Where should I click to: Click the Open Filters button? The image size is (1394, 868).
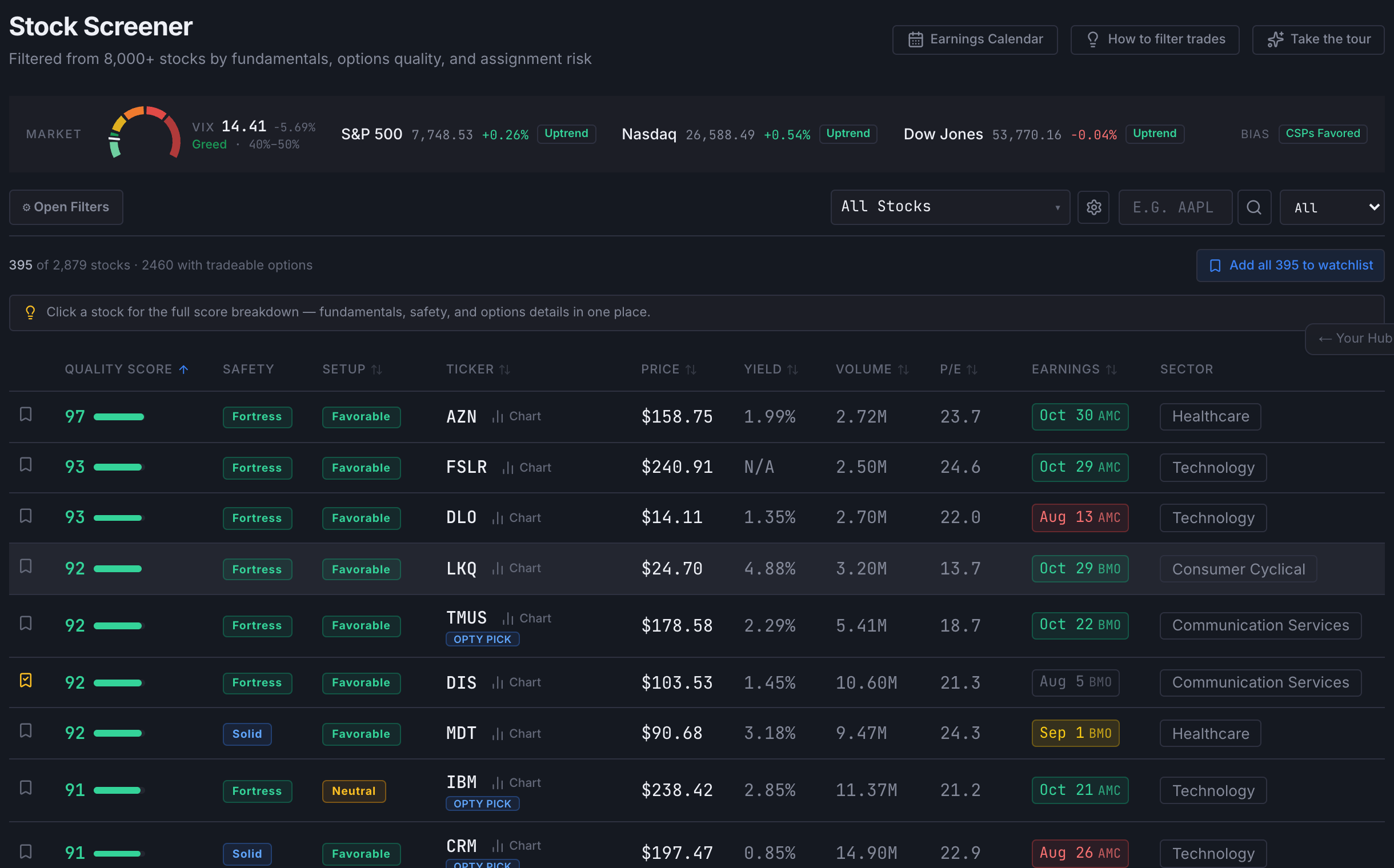coord(66,207)
